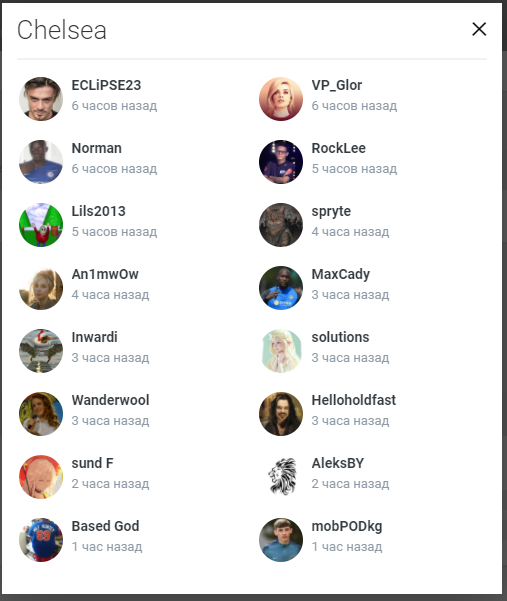
Task: Open the Helloholdfast profile link
Action: tap(354, 400)
